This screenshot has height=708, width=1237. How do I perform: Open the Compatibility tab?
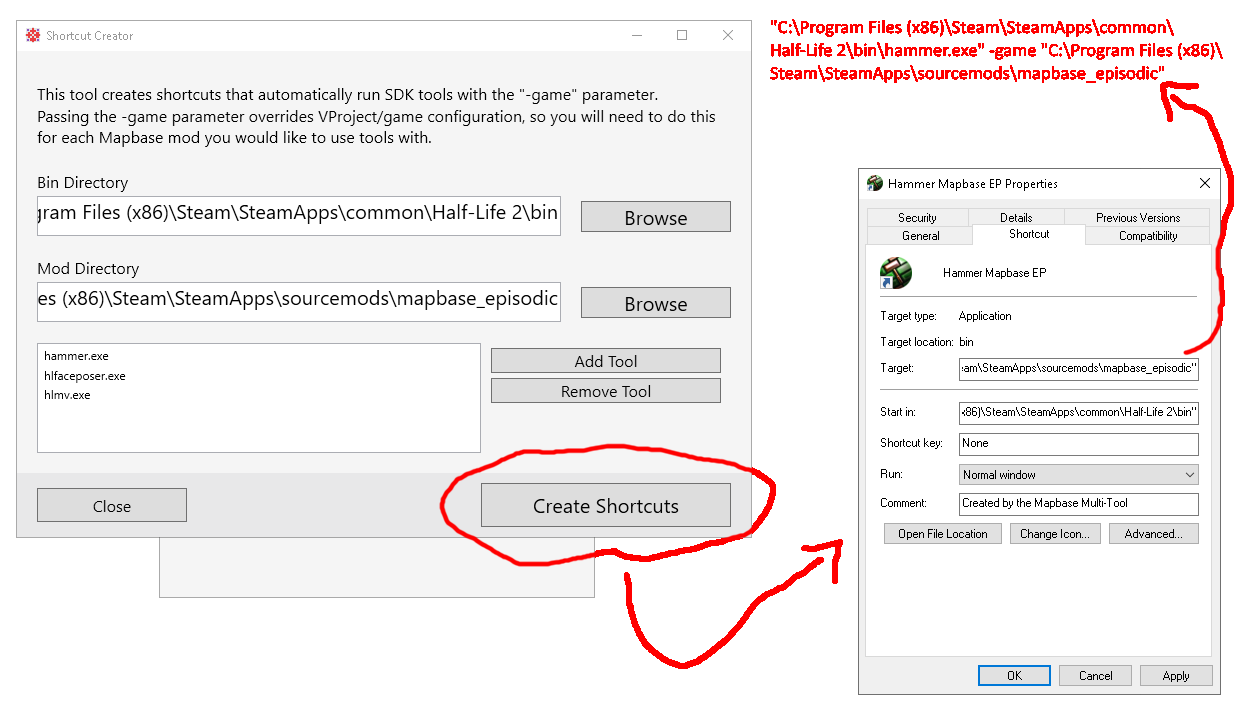[x=1147, y=236]
